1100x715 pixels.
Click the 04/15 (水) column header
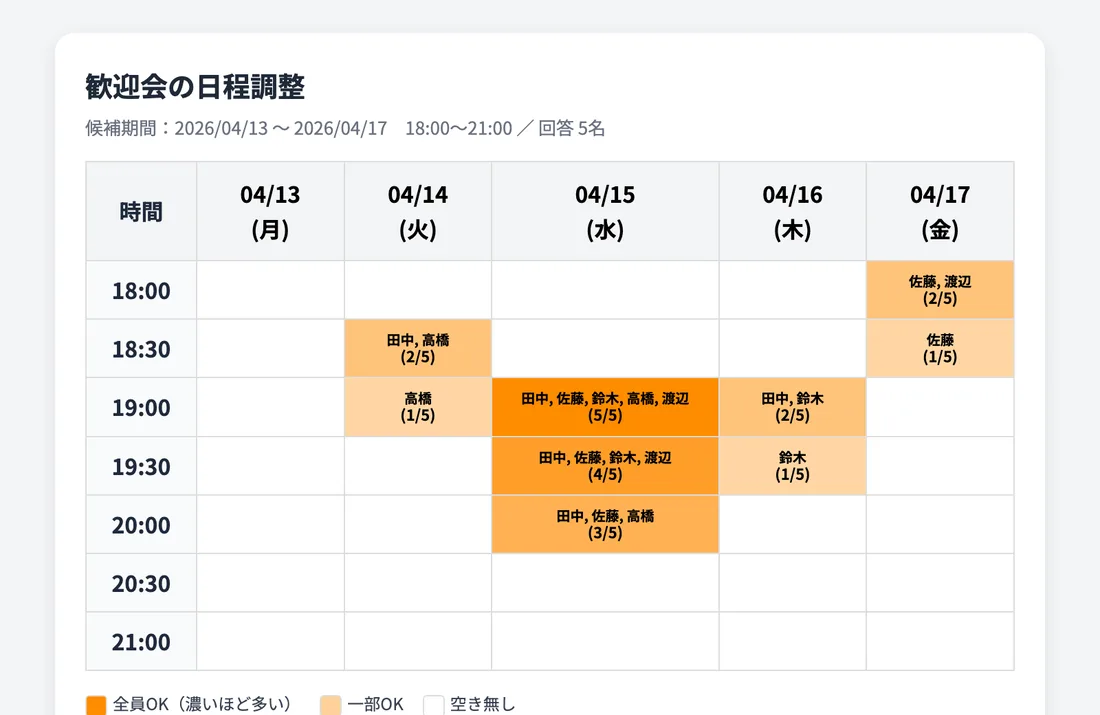[x=605, y=211]
